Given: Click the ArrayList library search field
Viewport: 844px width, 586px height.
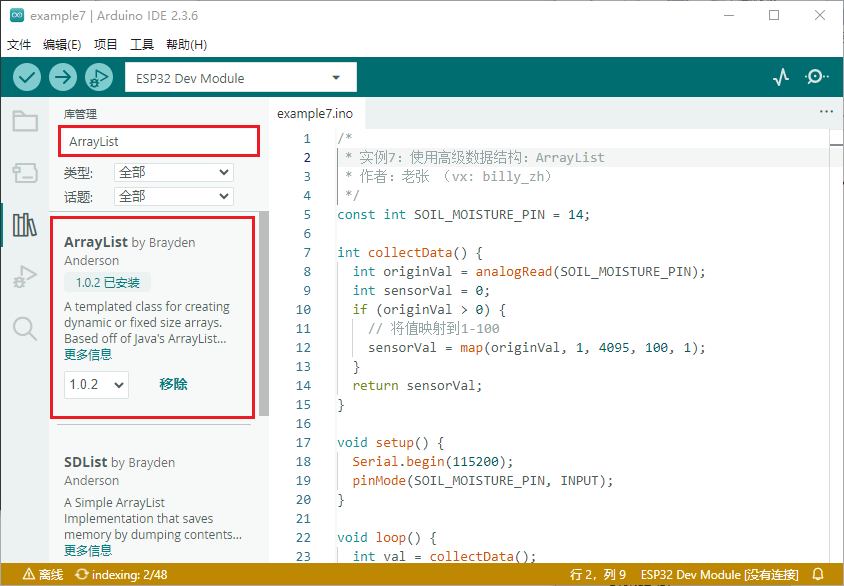Looking at the screenshot, I should pos(159,142).
